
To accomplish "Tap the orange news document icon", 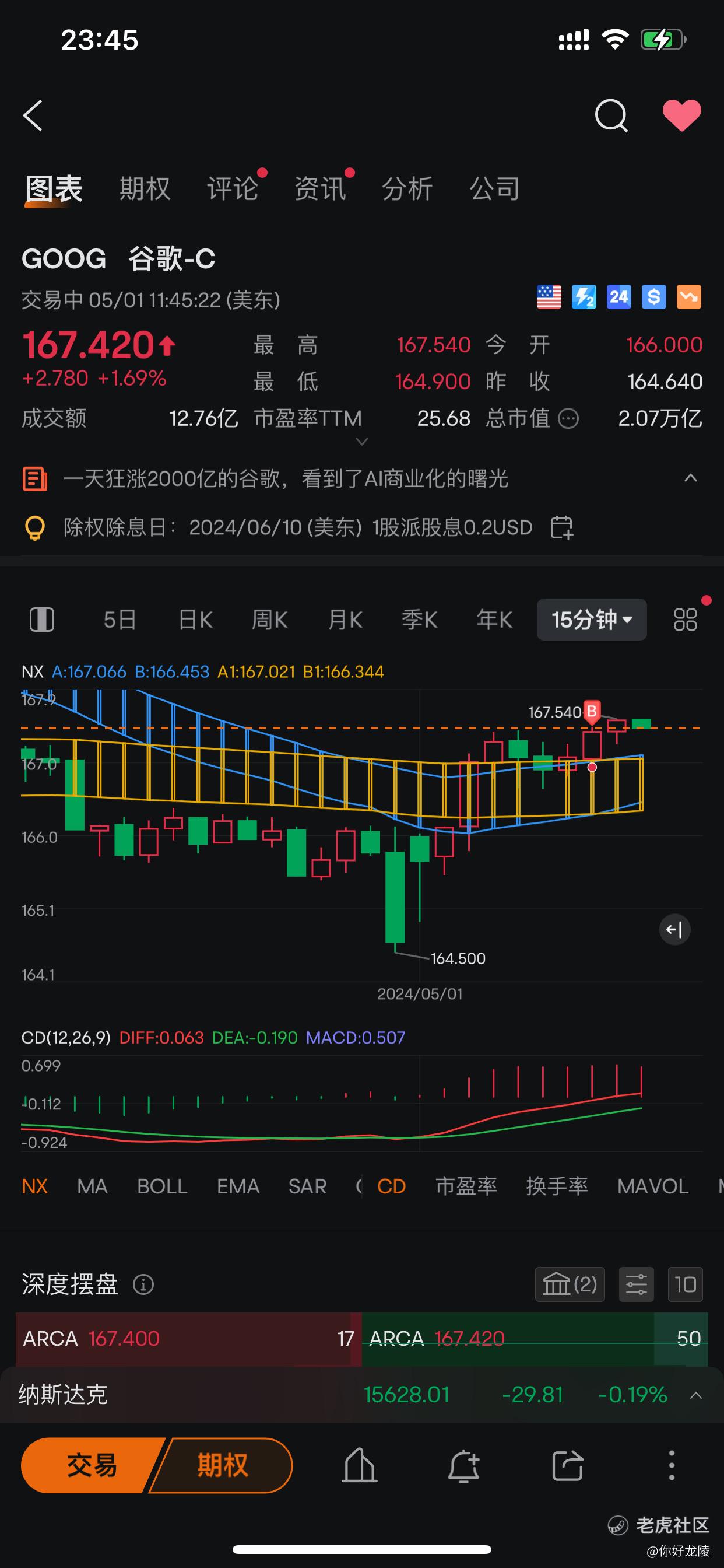I will [34, 478].
